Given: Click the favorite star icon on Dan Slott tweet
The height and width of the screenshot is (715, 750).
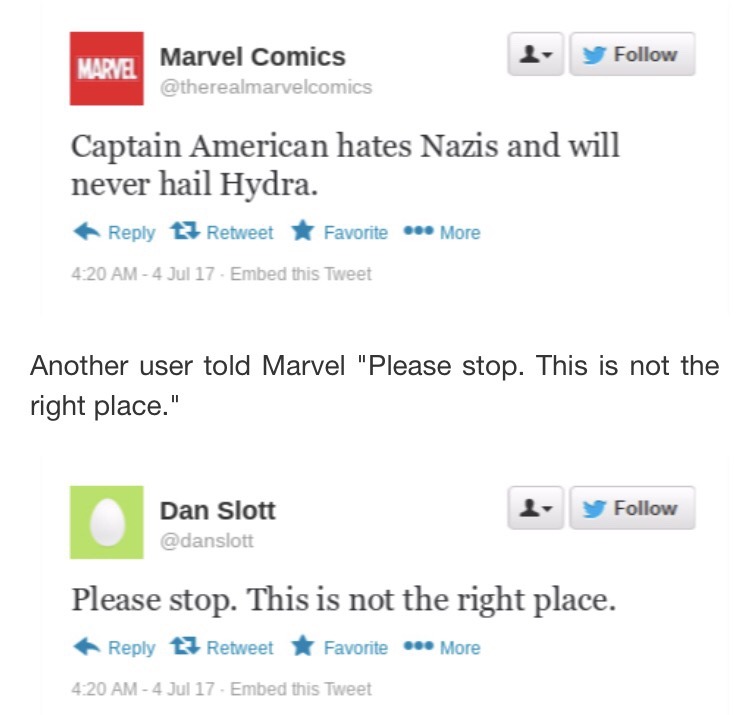Looking at the screenshot, I should [302, 647].
